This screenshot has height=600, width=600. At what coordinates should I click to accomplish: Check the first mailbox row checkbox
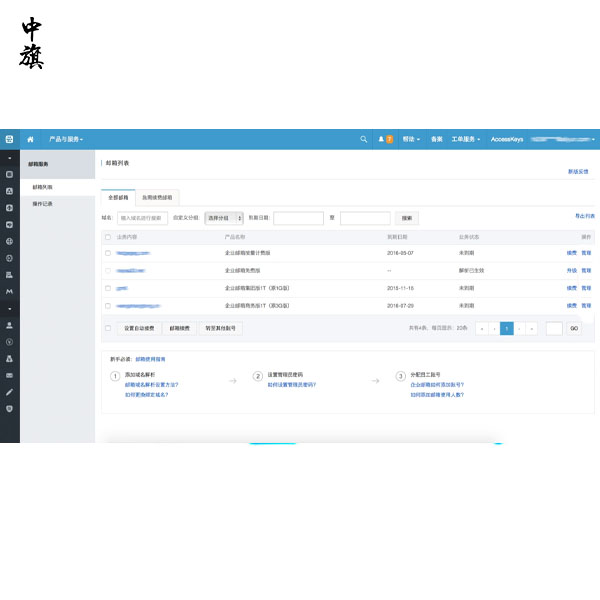tap(108, 254)
